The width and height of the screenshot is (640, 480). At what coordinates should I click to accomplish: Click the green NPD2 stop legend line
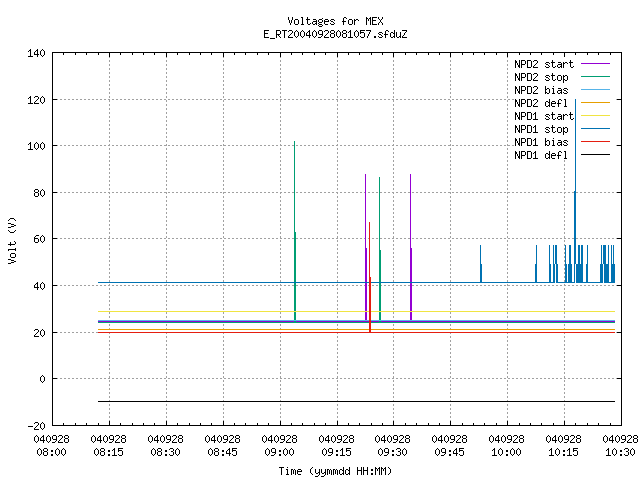[596, 76]
